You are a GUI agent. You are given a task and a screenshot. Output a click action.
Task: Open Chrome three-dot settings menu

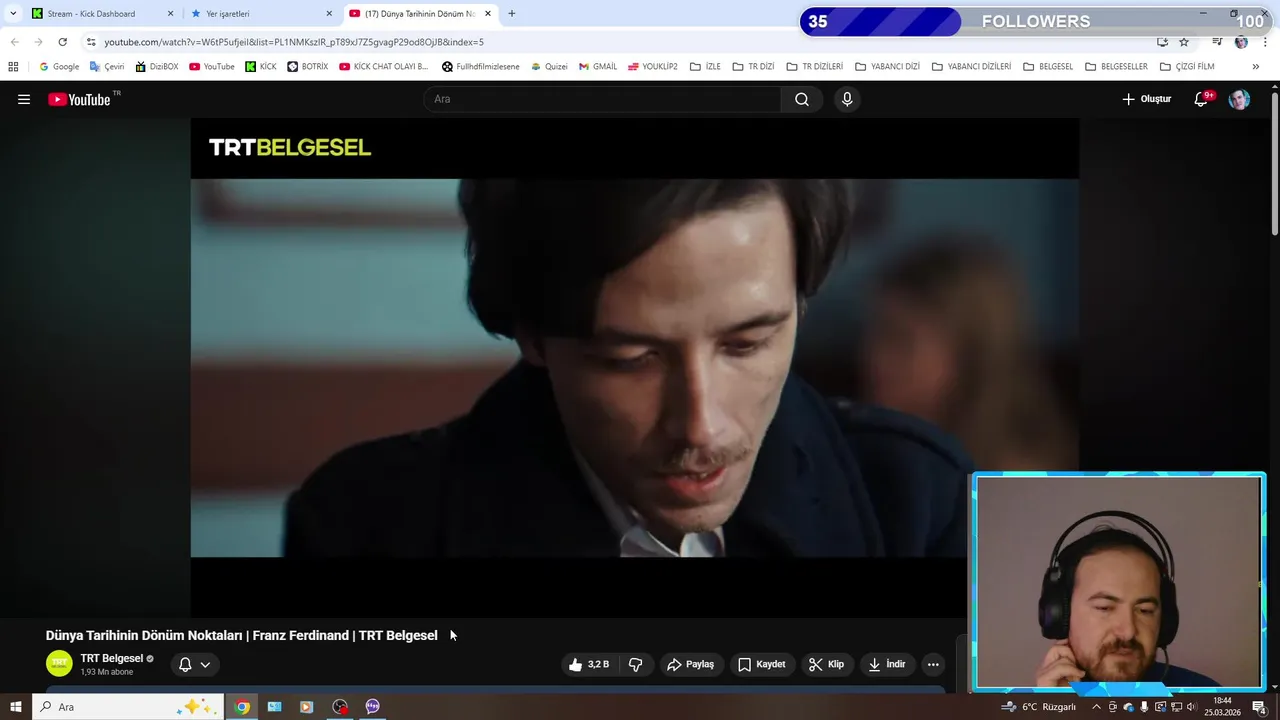[1265, 42]
